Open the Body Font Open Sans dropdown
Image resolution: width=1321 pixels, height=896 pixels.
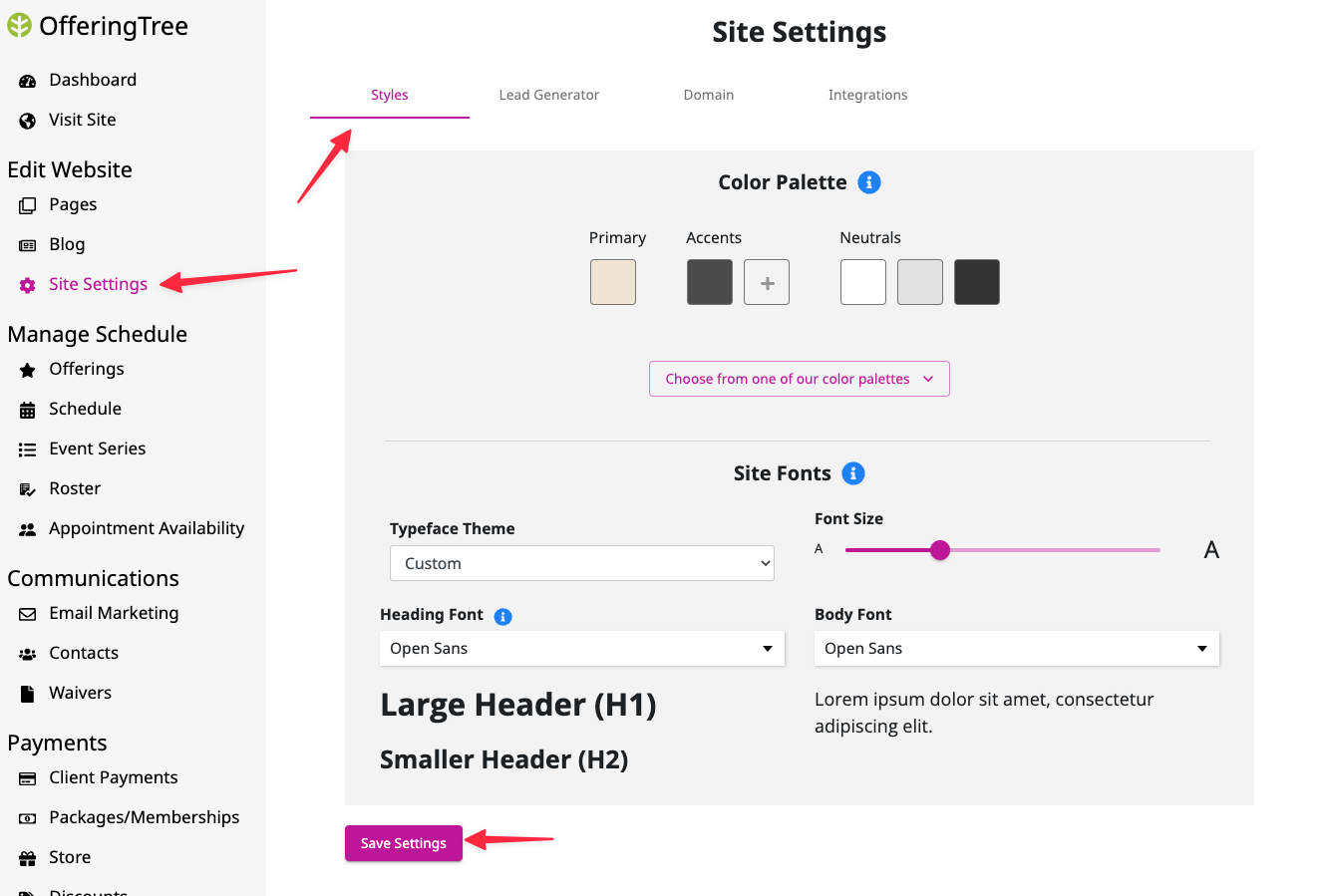click(1017, 648)
